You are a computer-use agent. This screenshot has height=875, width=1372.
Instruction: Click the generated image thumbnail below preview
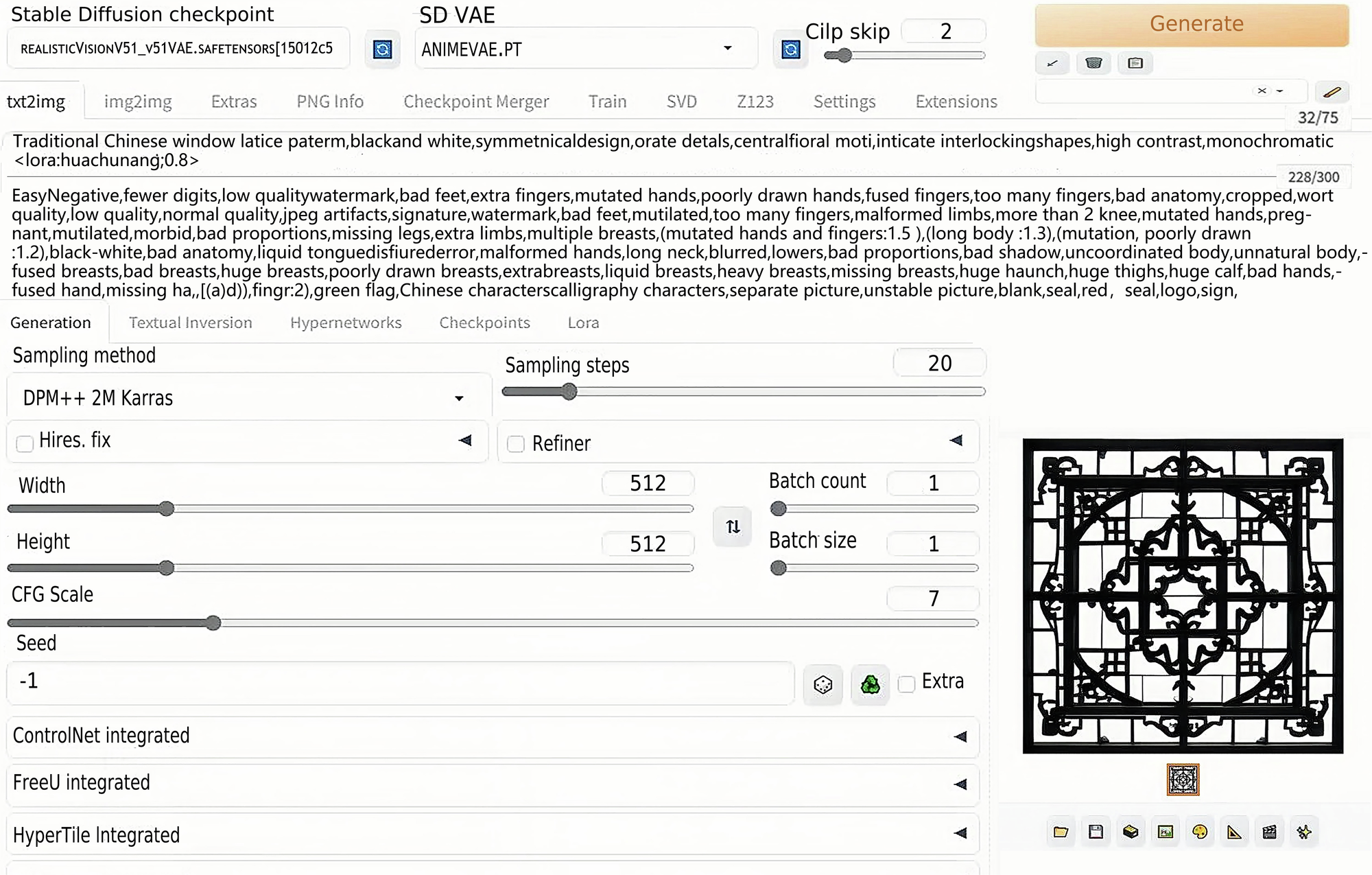[x=1183, y=780]
